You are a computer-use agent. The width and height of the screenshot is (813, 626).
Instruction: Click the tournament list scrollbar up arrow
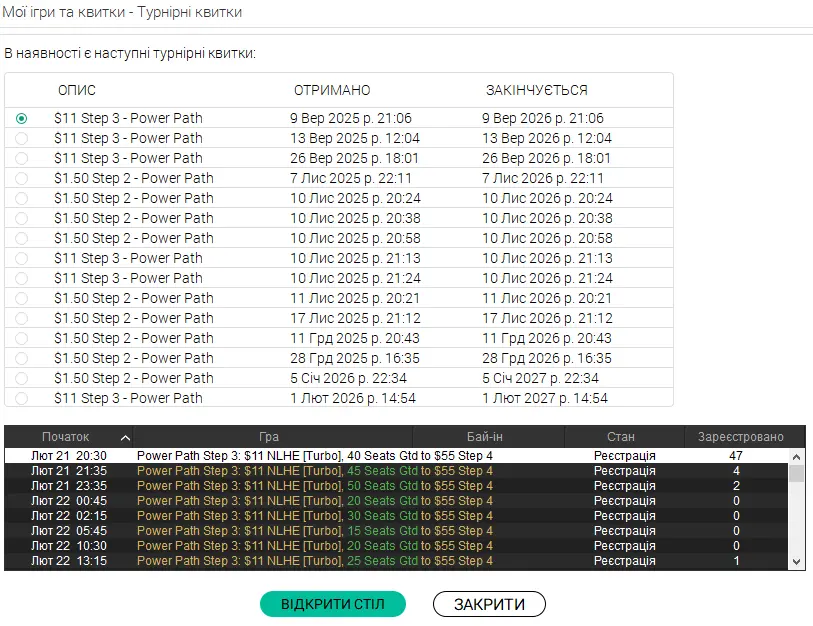796,456
